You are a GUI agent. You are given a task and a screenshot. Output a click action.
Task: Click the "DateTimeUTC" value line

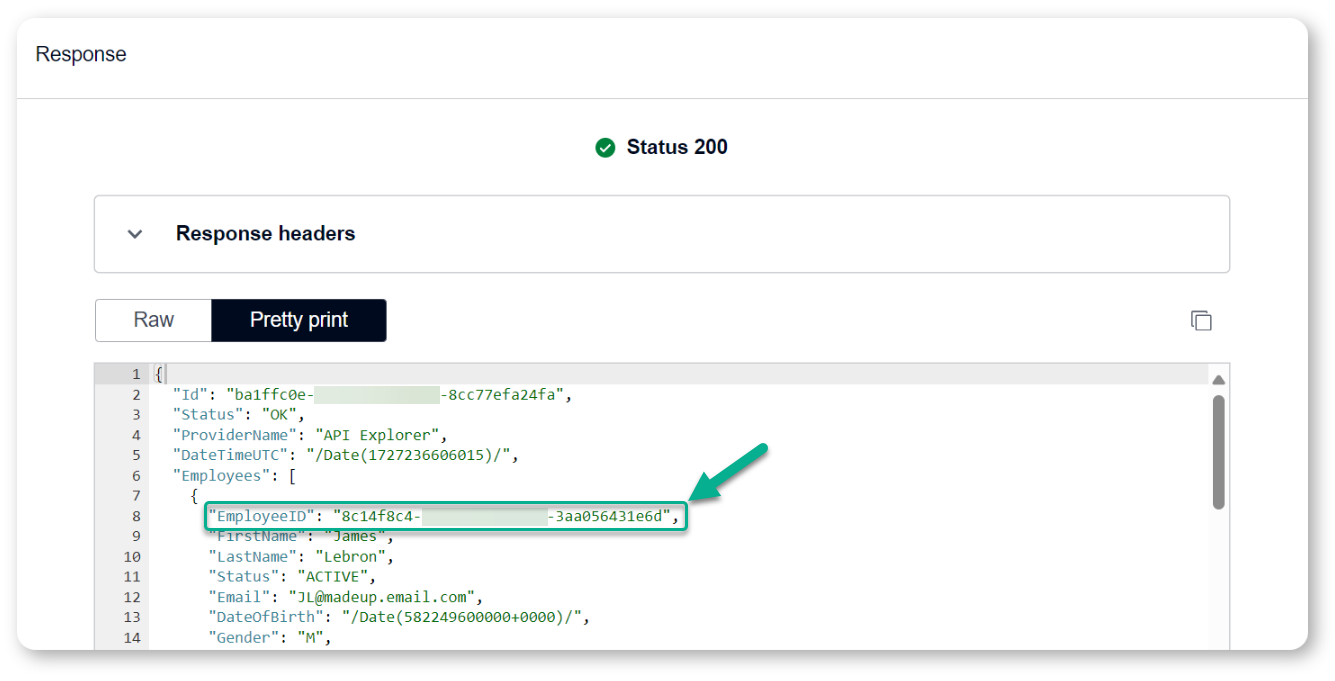coord(345,455)
